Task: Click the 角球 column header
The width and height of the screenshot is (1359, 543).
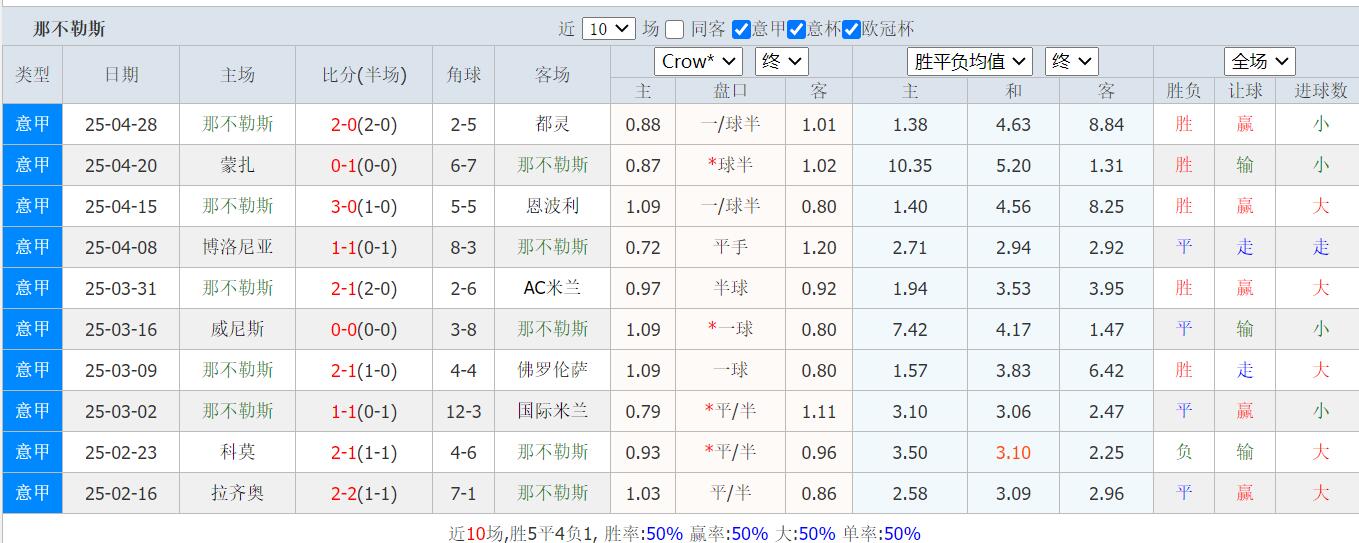Action: pos(464,75)
